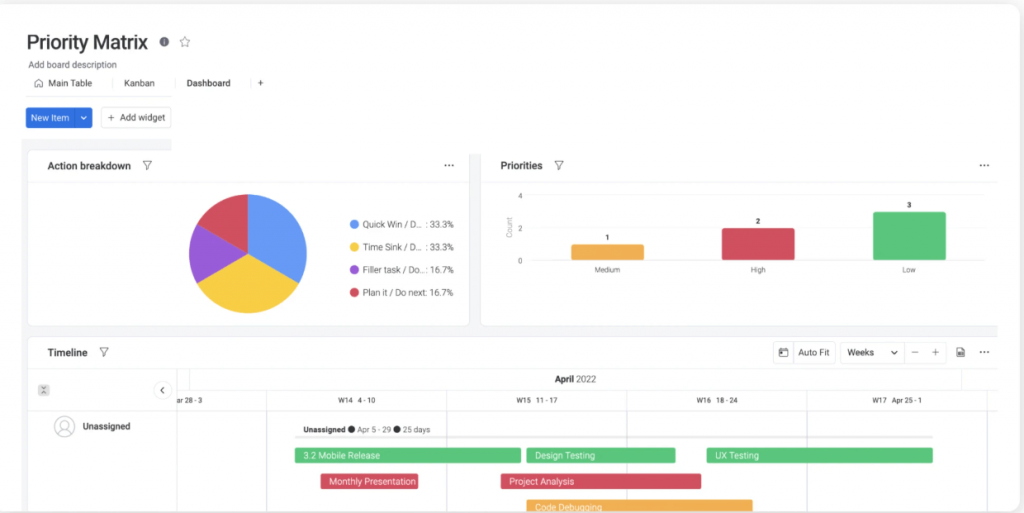Open the Weeks time scale dropdown
Image resolution: width=1024 pixels, height=513 pixels.
tap(872, 352)
